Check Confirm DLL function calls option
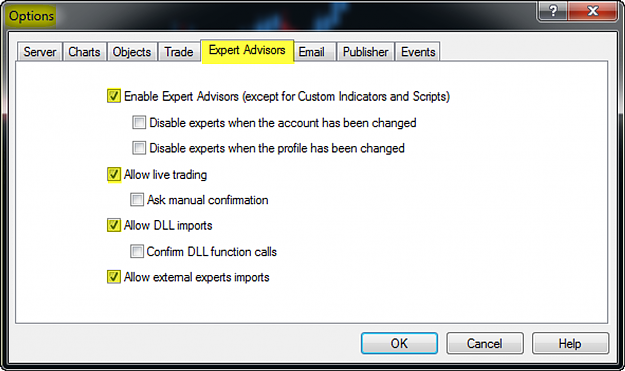625x371 pixels. (x=137, y=251)
